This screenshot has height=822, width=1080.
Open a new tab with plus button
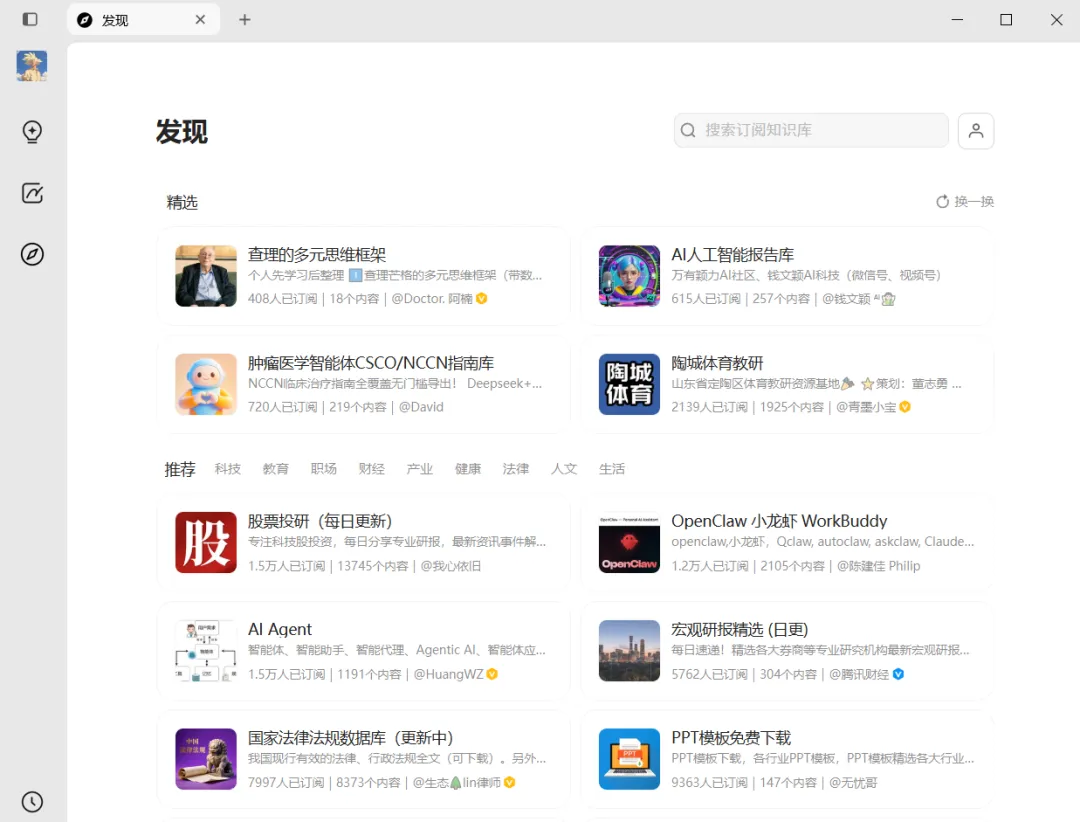click(x=245, y=19)
